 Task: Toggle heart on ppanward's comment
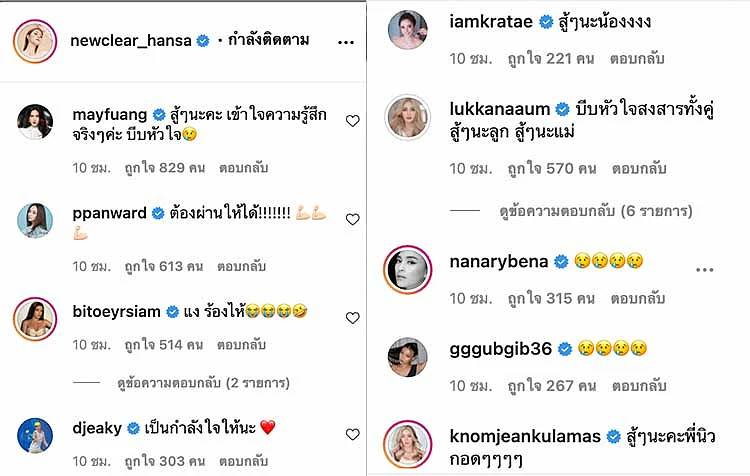pyautogui.click(x=353, y=220)
